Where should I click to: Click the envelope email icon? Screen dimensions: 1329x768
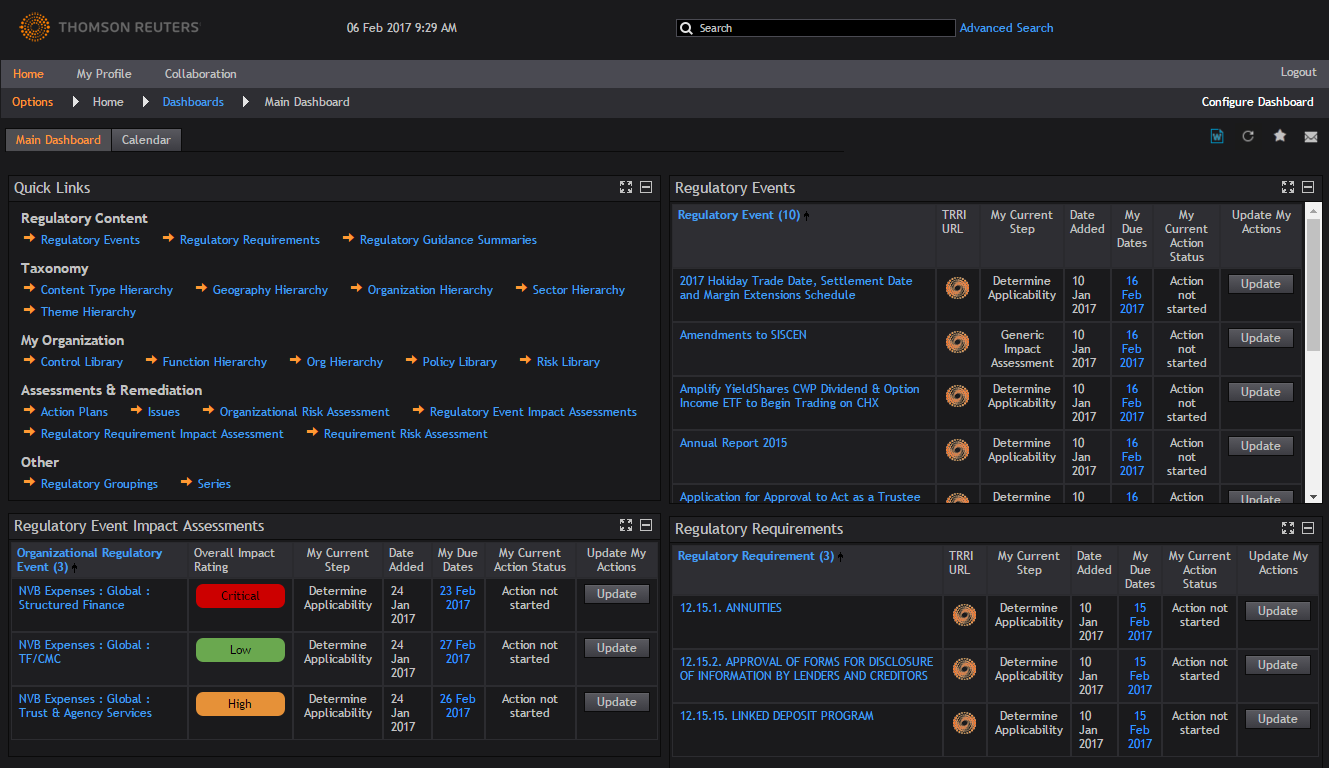[x=1311, y=137]
